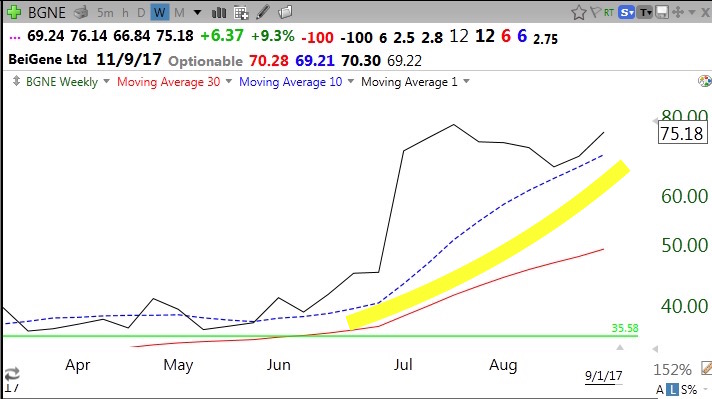Click the 9/1/17 date label
The width and height of the screenshot is (712, 399).
[603, 376]
